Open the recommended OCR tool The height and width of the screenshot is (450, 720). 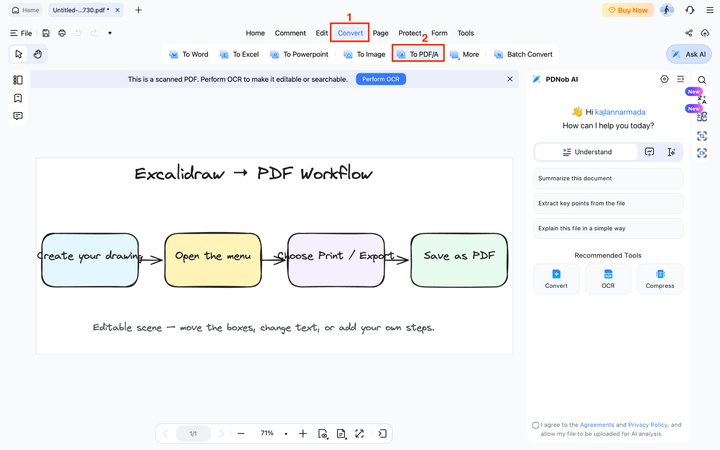point(608,279)
